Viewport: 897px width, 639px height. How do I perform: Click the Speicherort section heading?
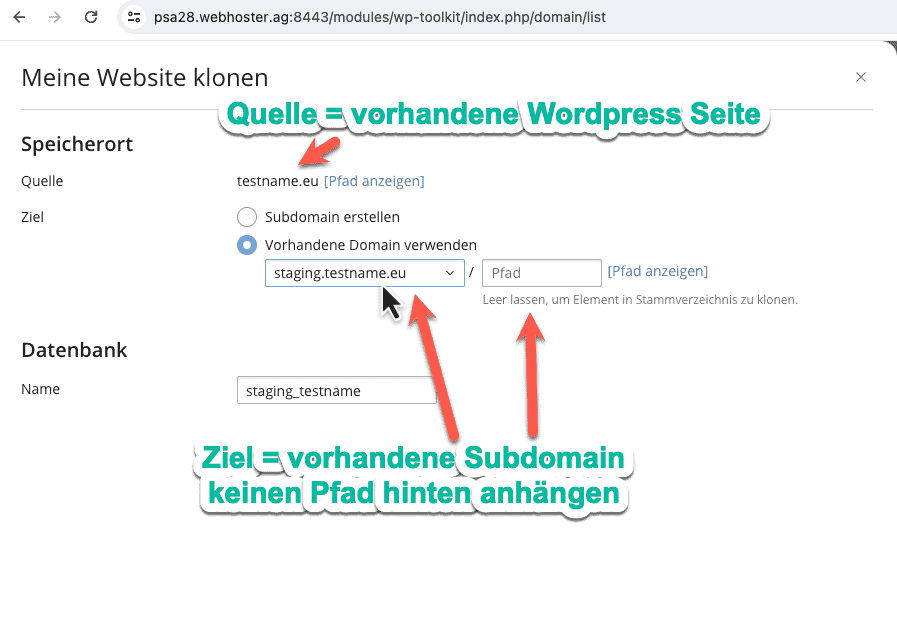[x=77, y=144]
